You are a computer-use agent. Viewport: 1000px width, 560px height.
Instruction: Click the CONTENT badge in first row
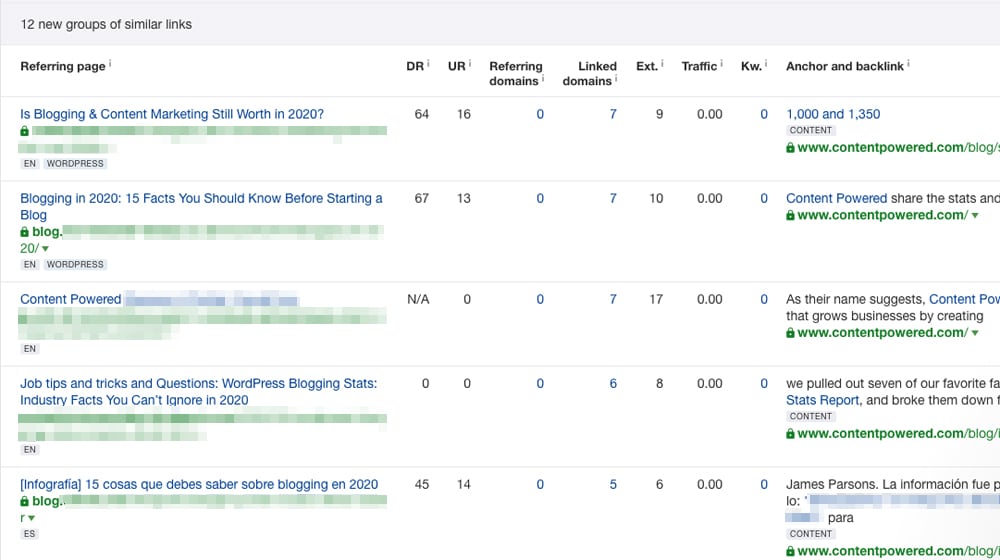point(811,130)
